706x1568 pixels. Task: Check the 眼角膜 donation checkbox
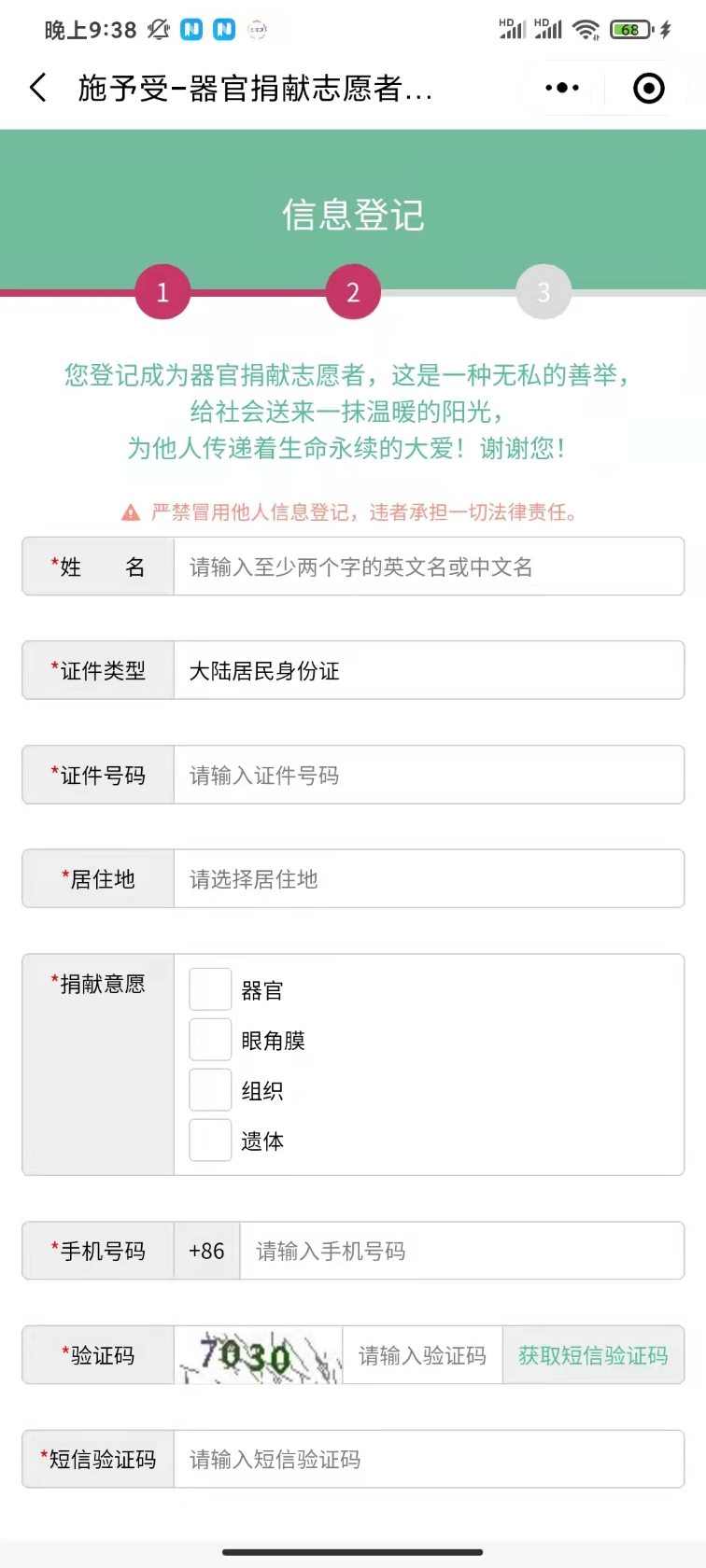click(210, 1040)
